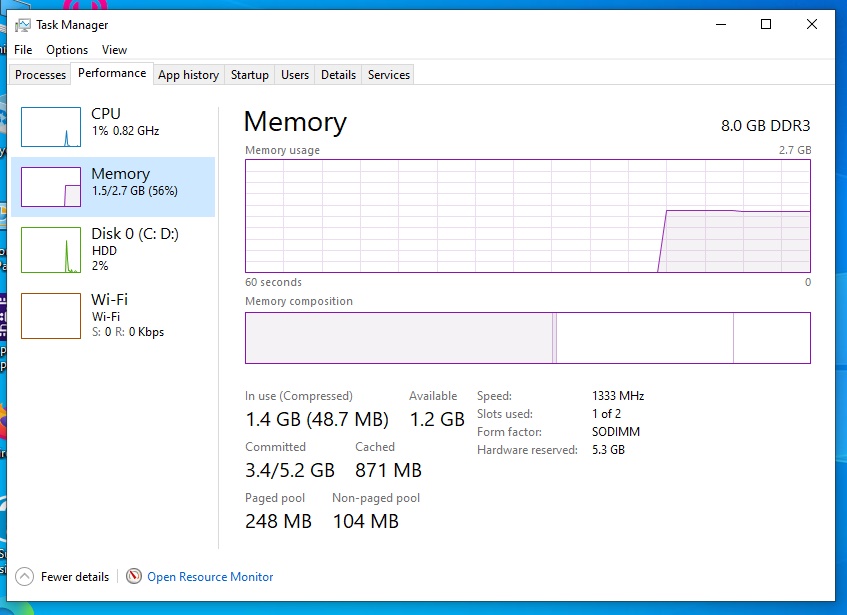This screenshot has height=615, width=847.
Task: Open Resource Monitor link
Action: click(210, 577)
